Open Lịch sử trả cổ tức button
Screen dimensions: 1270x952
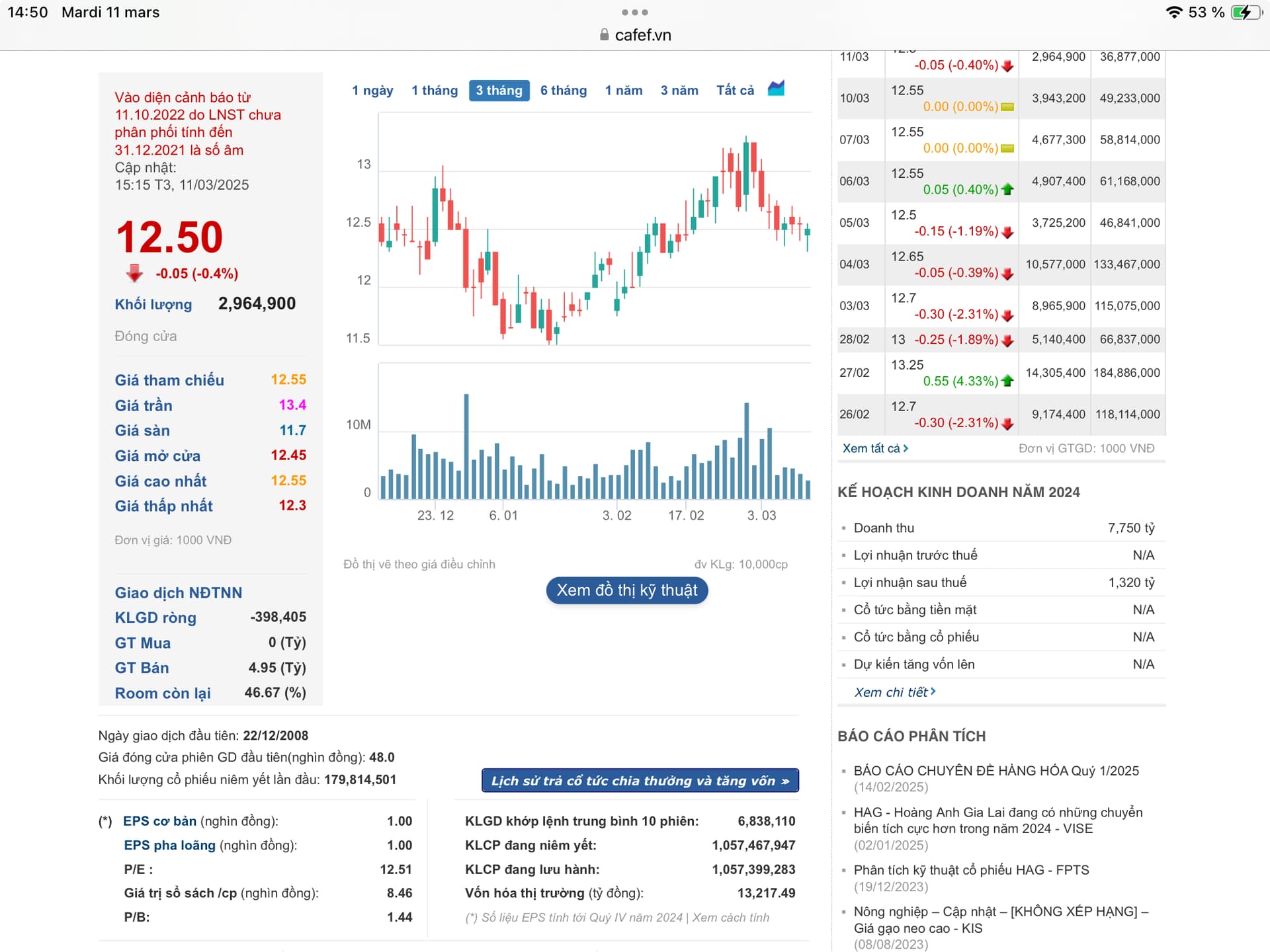pos(640,781)
